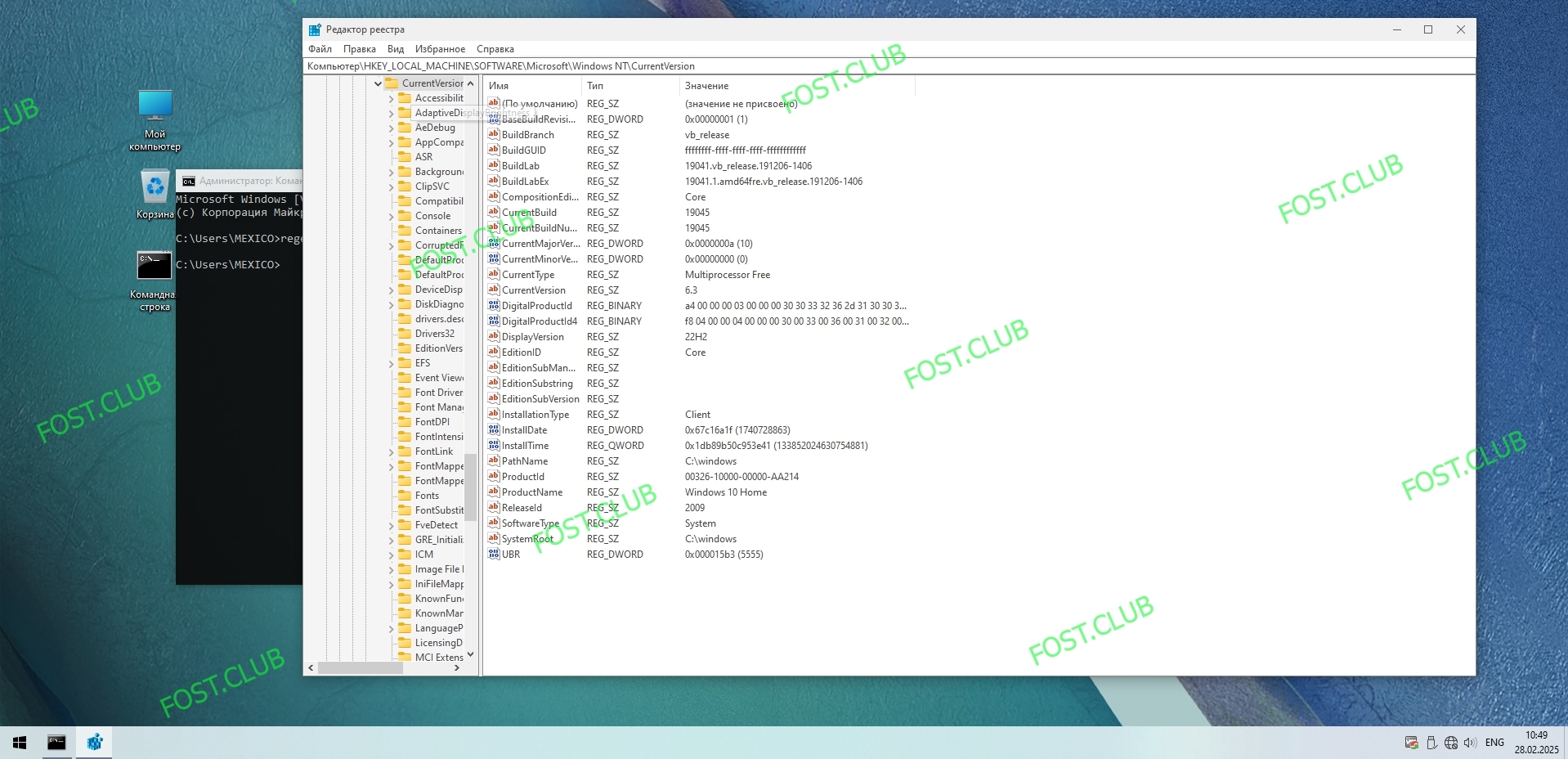Expand the Image File tree node
This screenshot has width=1568, height=759.
tap(391, 569)
